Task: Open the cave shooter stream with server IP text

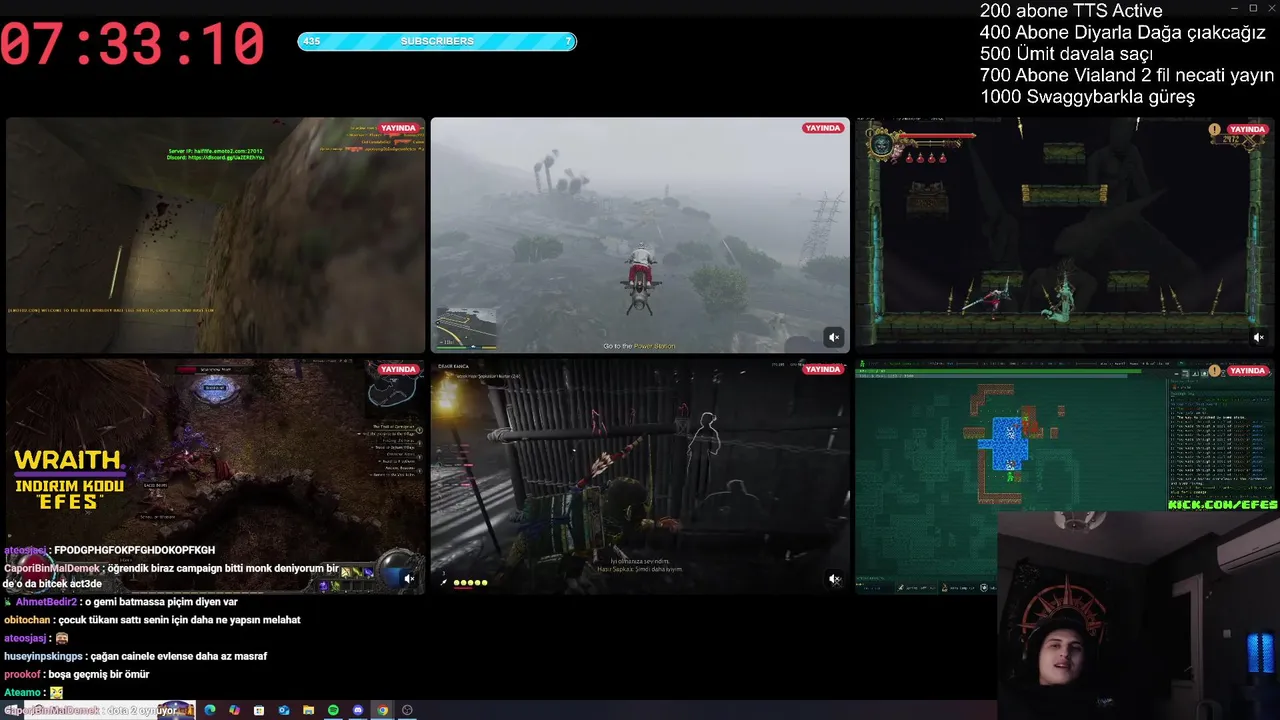Action: (x=216, y=235)
